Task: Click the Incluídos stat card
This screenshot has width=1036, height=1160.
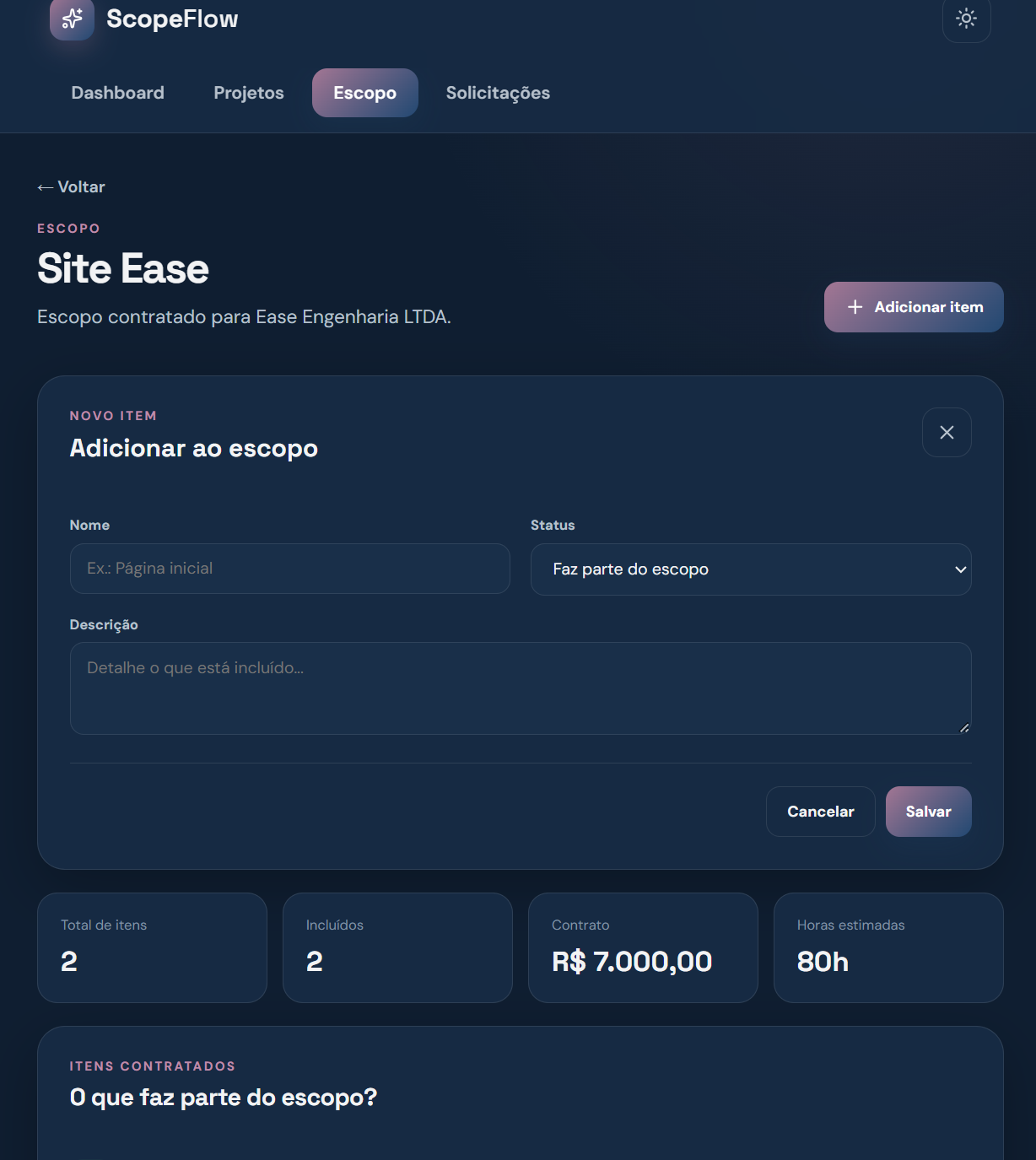Action: click(x=397, y=948)
